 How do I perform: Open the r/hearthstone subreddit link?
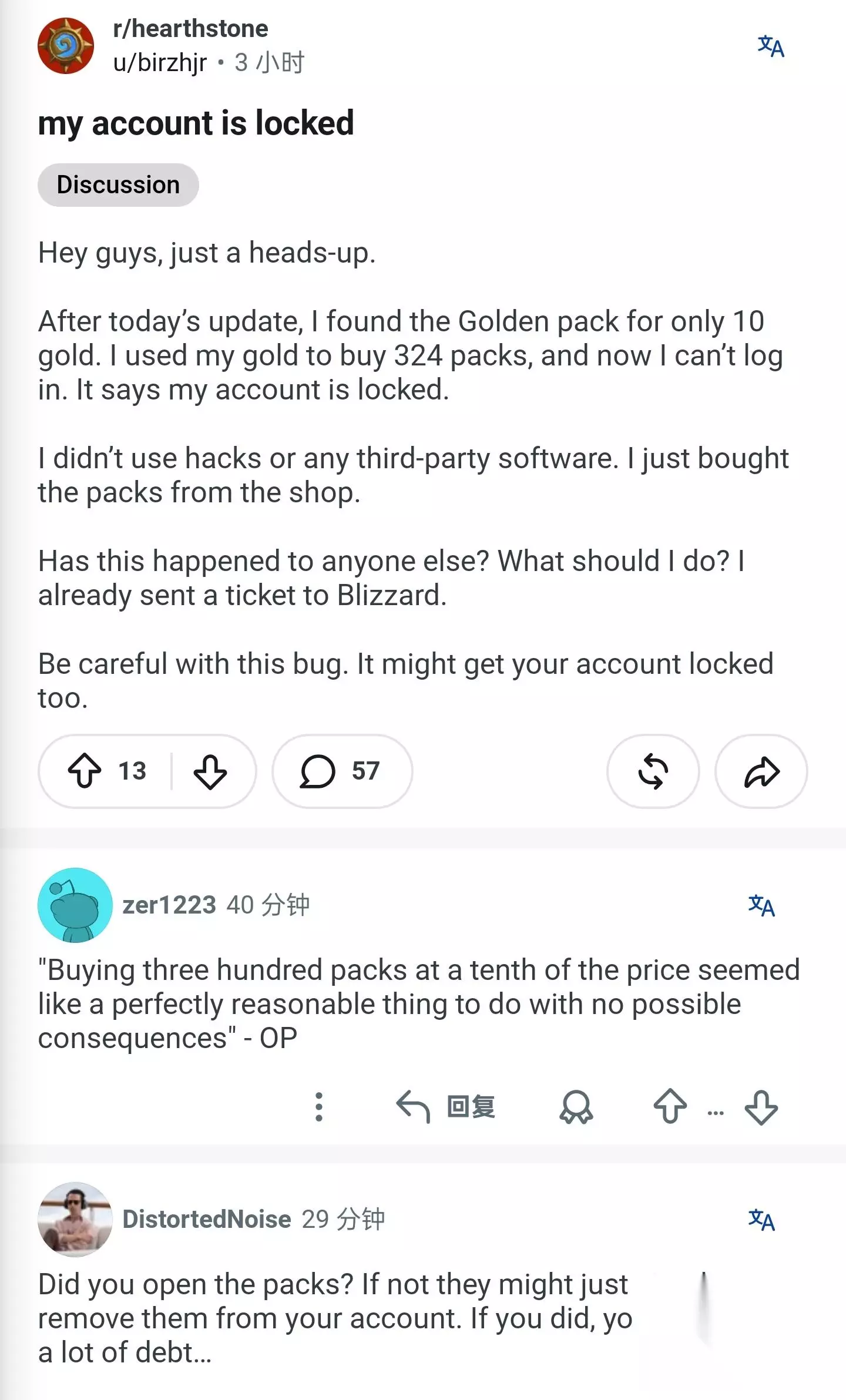pos(190,28)
